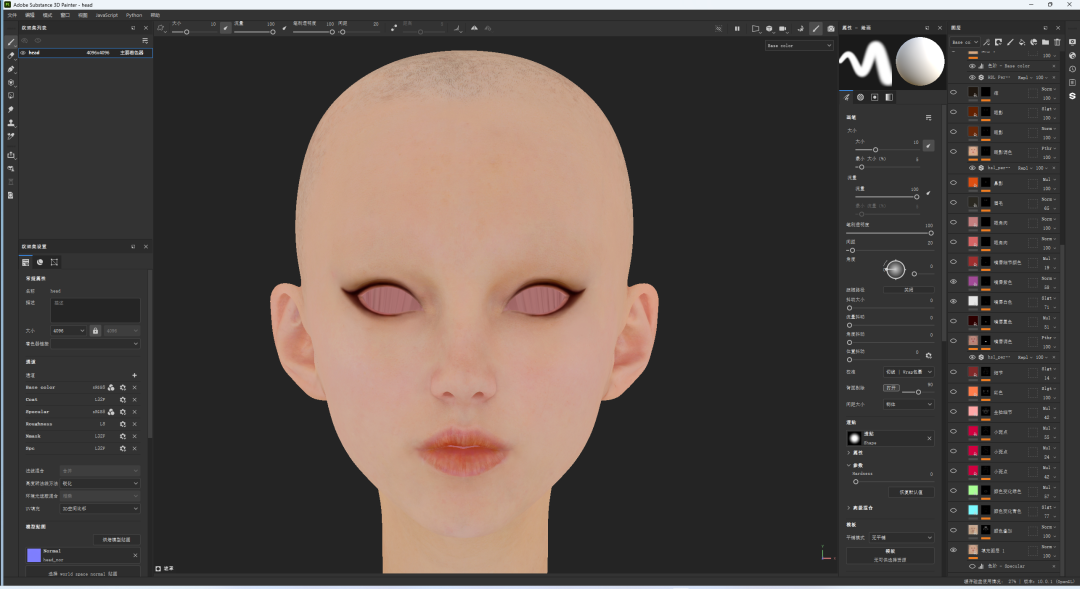Viewport: 1080px width, 589px height.
Task: Delete the selected layer with trash icon
Action: tap(1057, 42)
